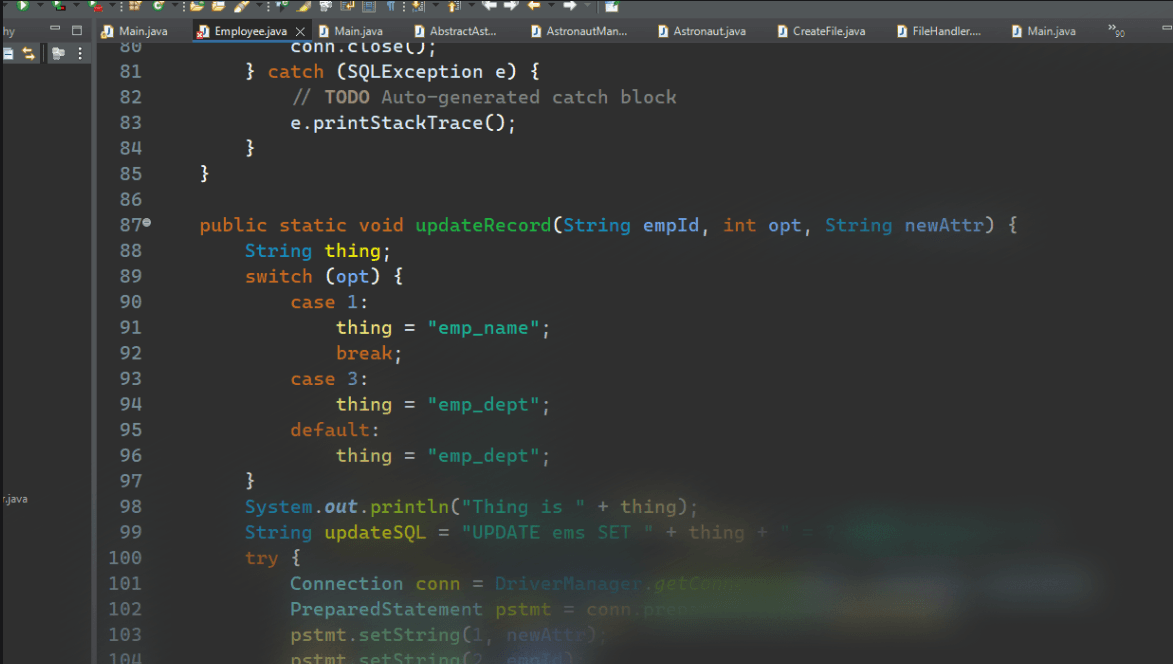Open the left panel's three-dot view menu
Viewport: 1173px width, 664px height.
pos(79,54)
